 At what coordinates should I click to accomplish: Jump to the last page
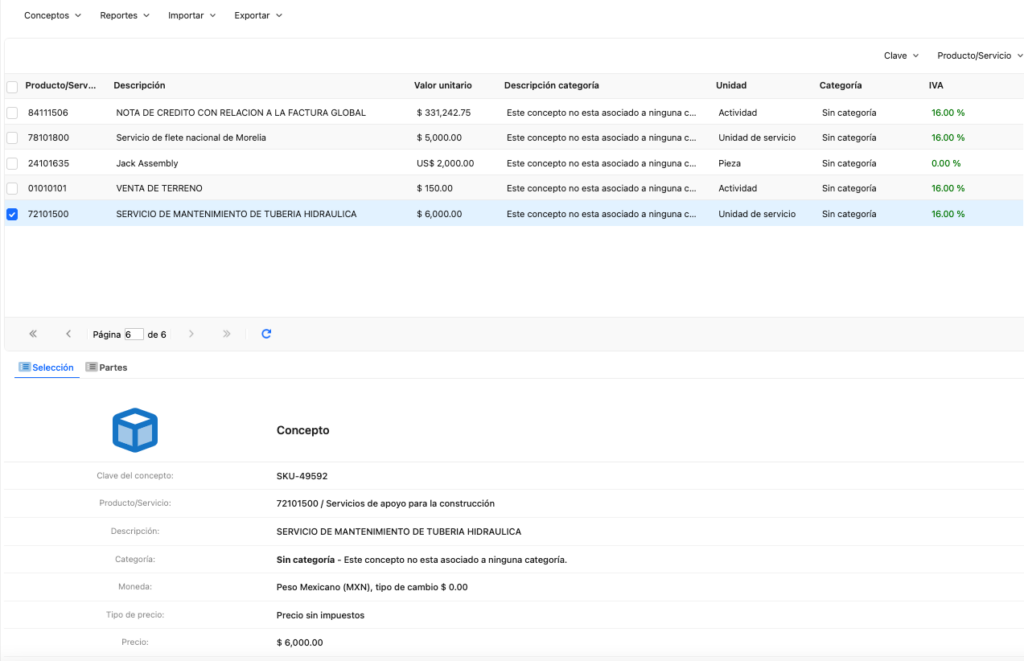pyautogui.click(x=227, y=334)
